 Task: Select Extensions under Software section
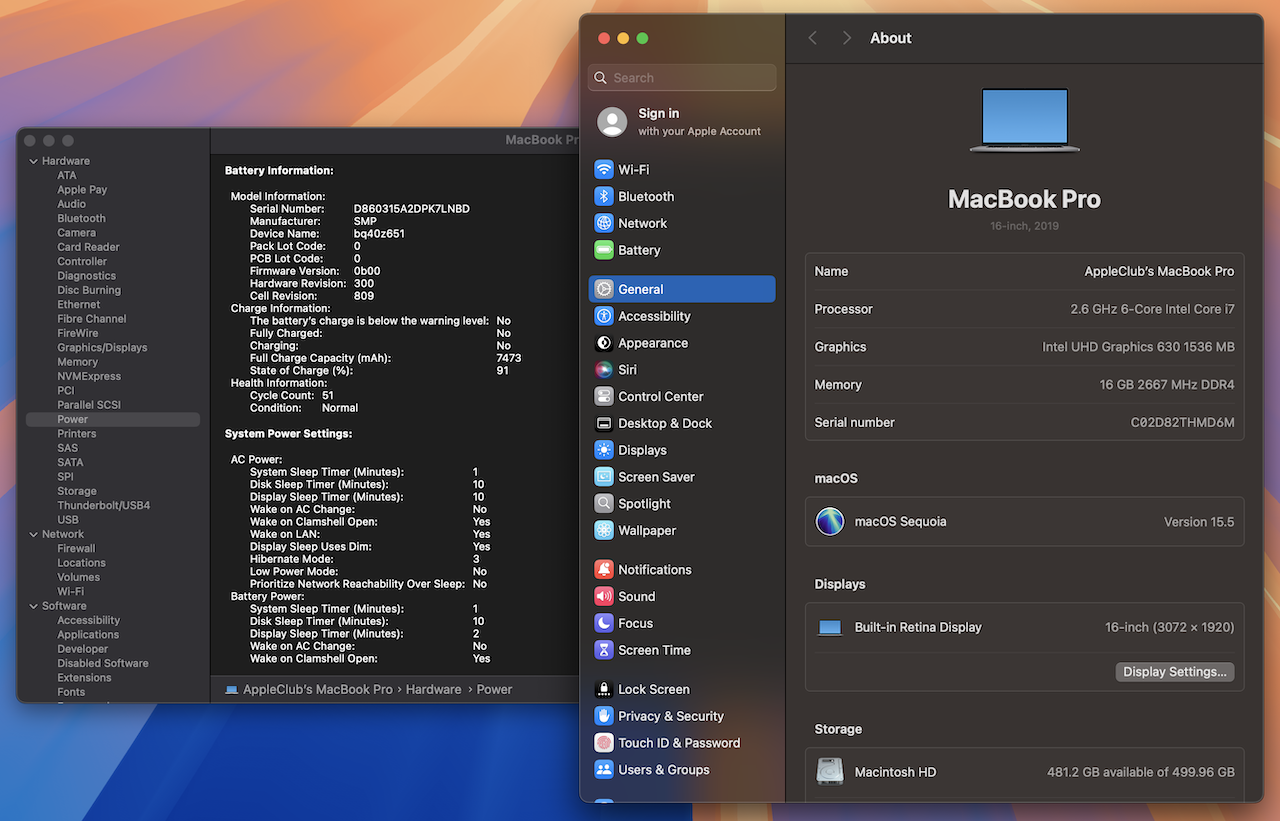[x=84, y=678]
